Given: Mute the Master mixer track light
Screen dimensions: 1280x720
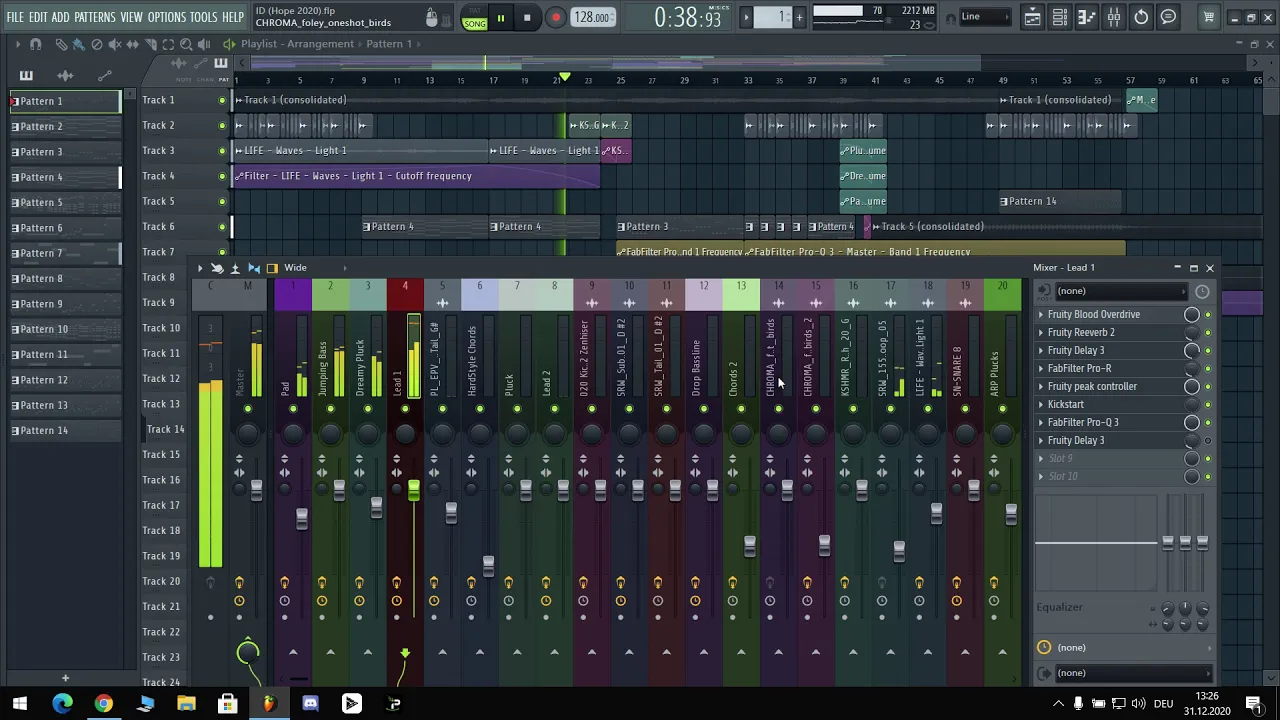Looking at the screenshot, I should pos(247,409).
